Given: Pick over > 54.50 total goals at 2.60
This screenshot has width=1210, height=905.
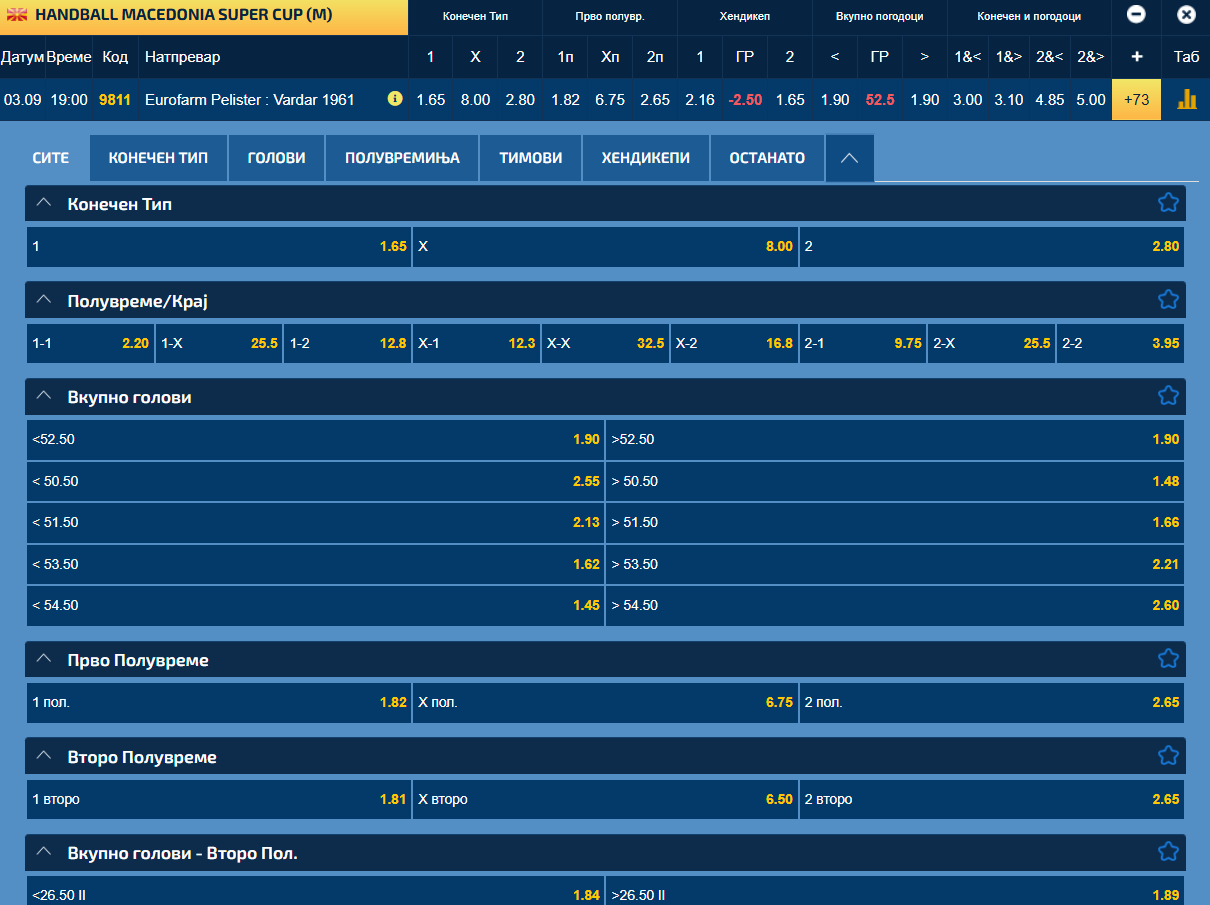Looking at the screenshot, I should (895, 605).
